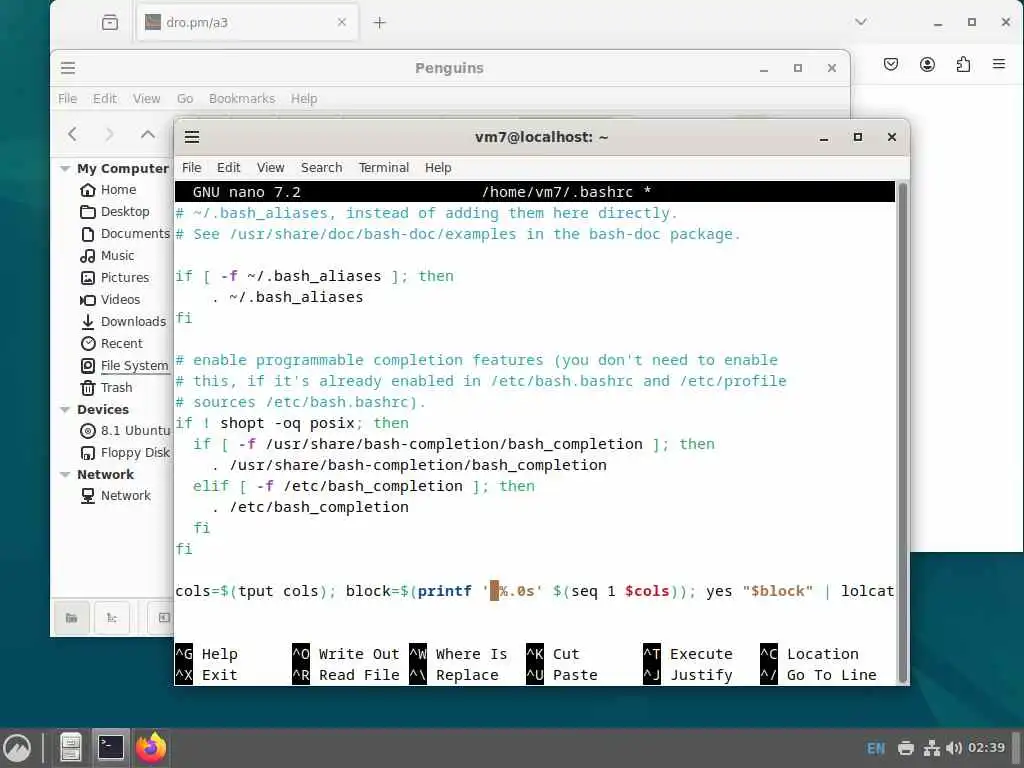Open Penguins View menu
This screenshot has width=1024, height=768.
click(146, 99)
